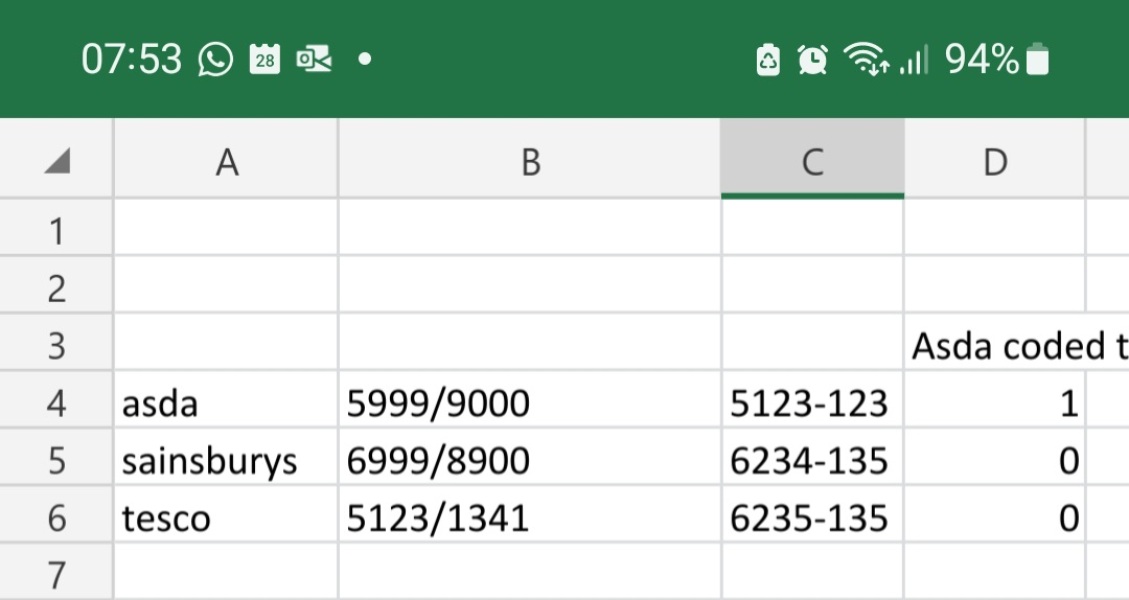Tap the alarm clock status icon
The image size is (1129, 600).
pos(812,59)
